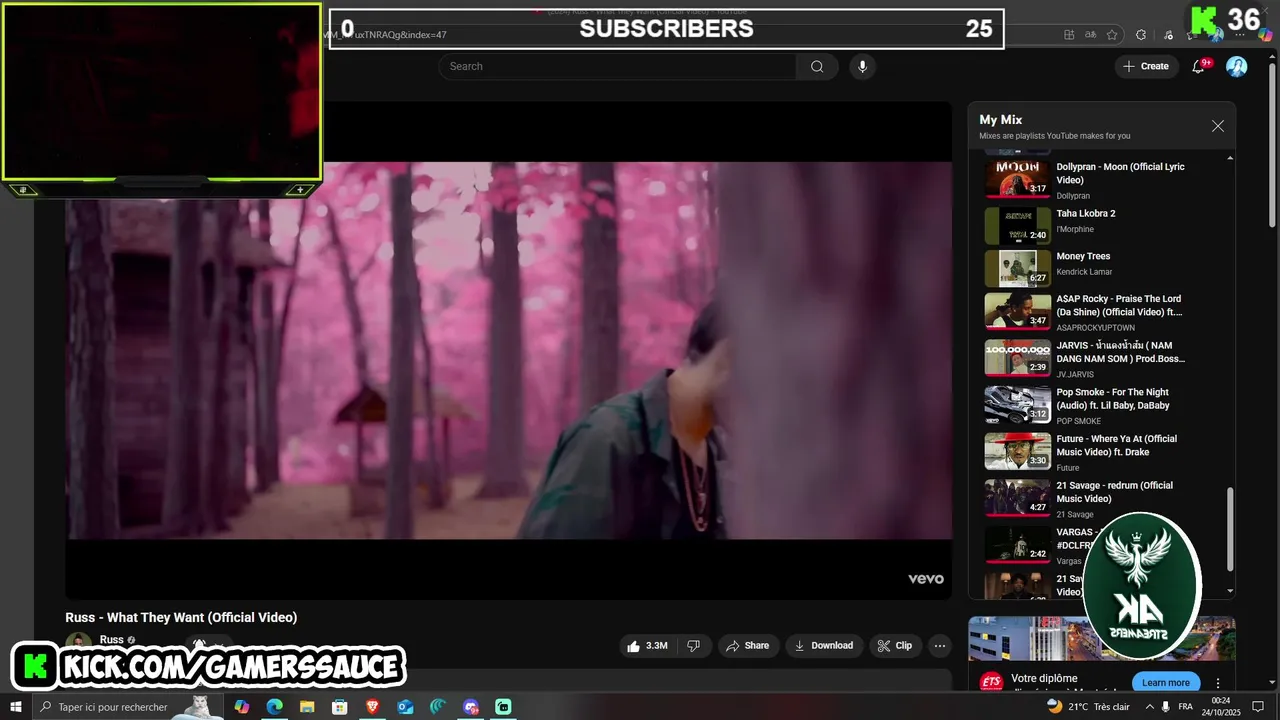The width and height of the screenshot is (1280, 720).
Task: Show hidden system tray icons chevron
Action: [x=1150, y=707]
